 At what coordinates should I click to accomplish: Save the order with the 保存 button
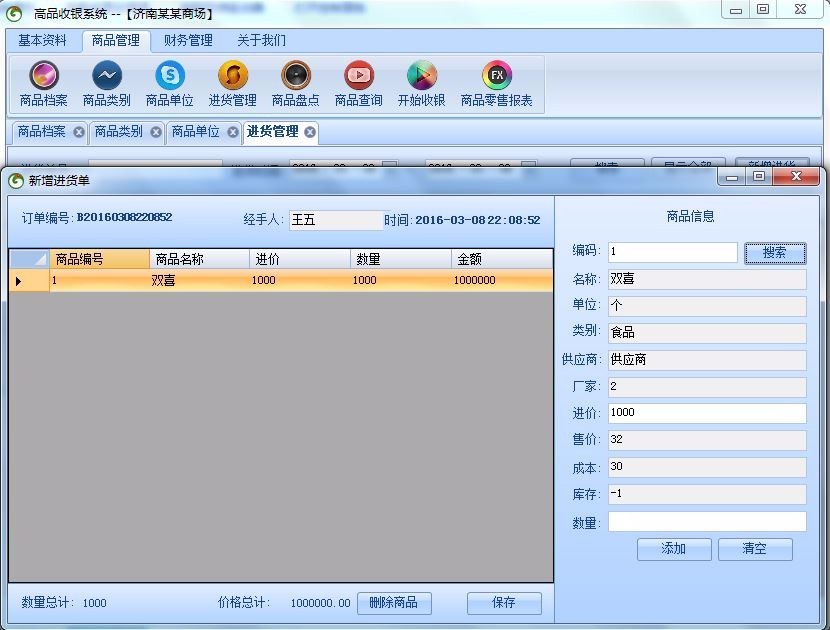tap(504, 603)
